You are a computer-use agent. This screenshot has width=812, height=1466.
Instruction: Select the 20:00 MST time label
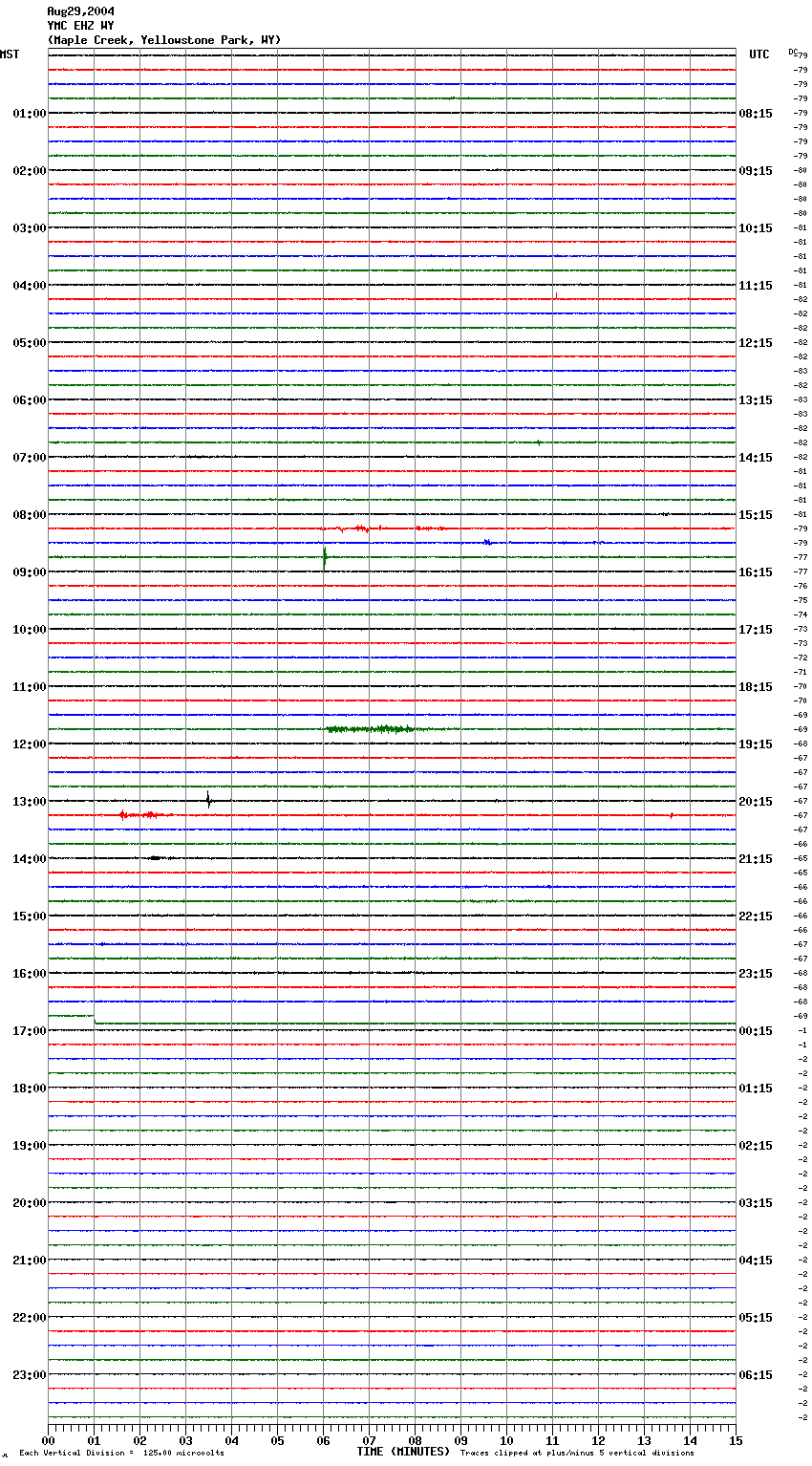pyautogui.click(x=30, y=1203)
